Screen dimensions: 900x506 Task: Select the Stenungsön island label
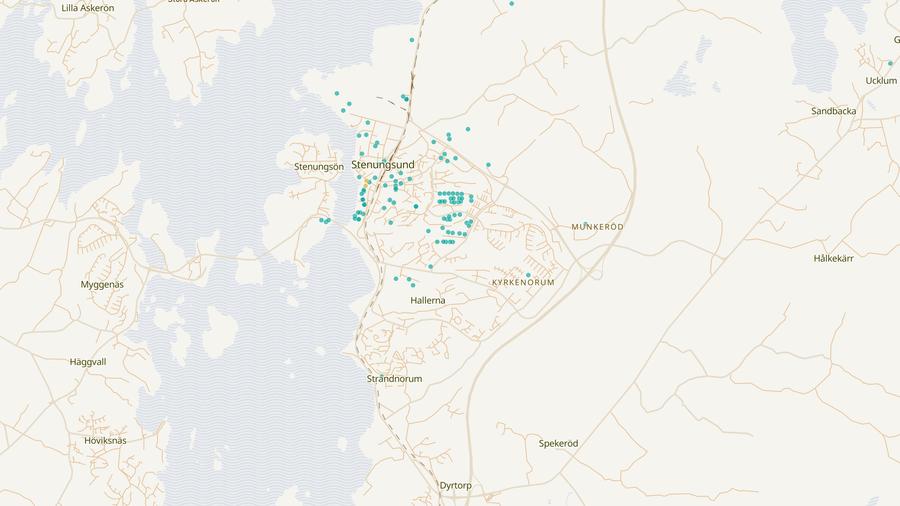[319, 167]
